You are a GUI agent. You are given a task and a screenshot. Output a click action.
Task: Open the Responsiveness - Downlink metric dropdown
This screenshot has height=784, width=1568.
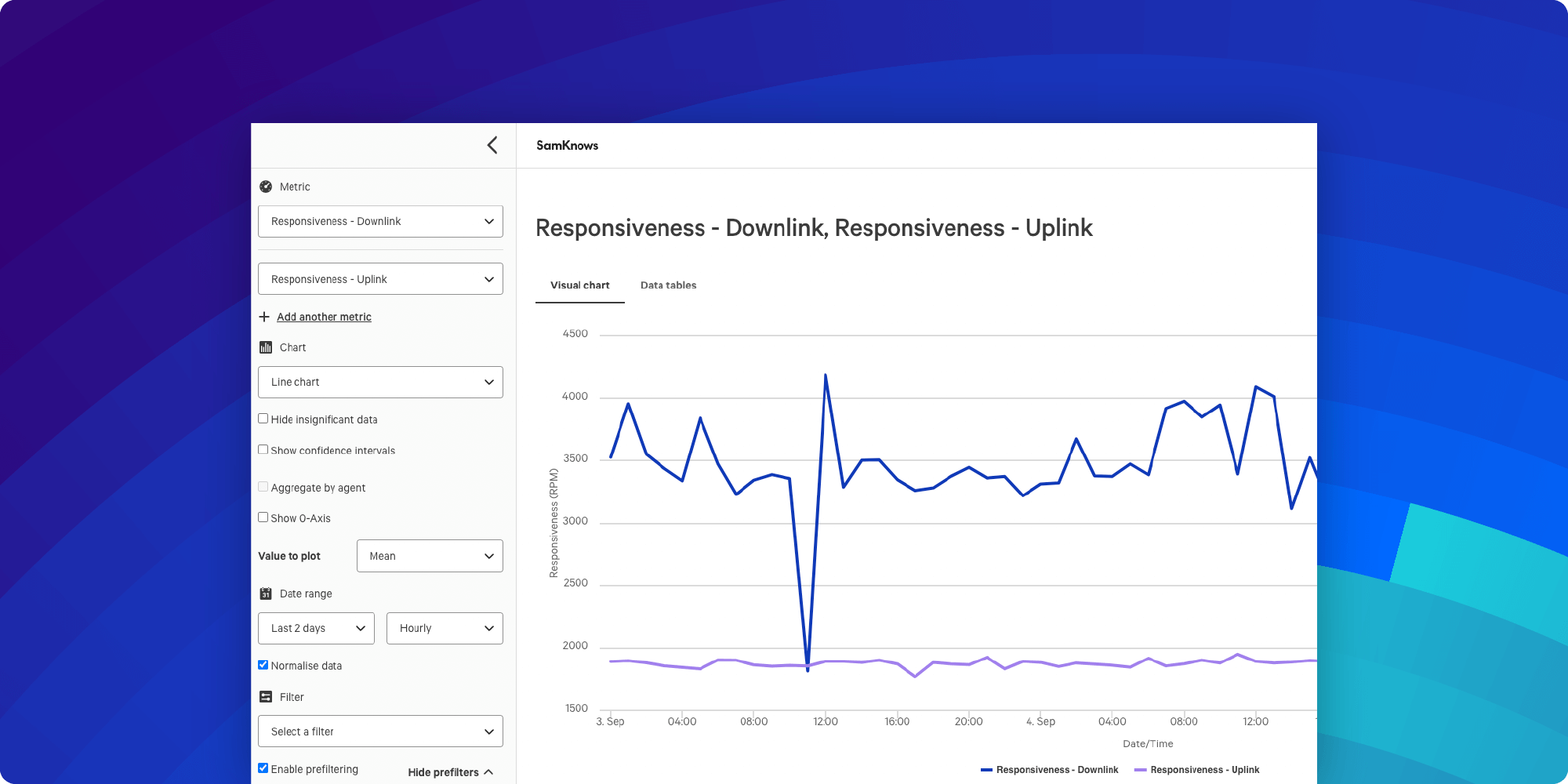pos(380,221)
